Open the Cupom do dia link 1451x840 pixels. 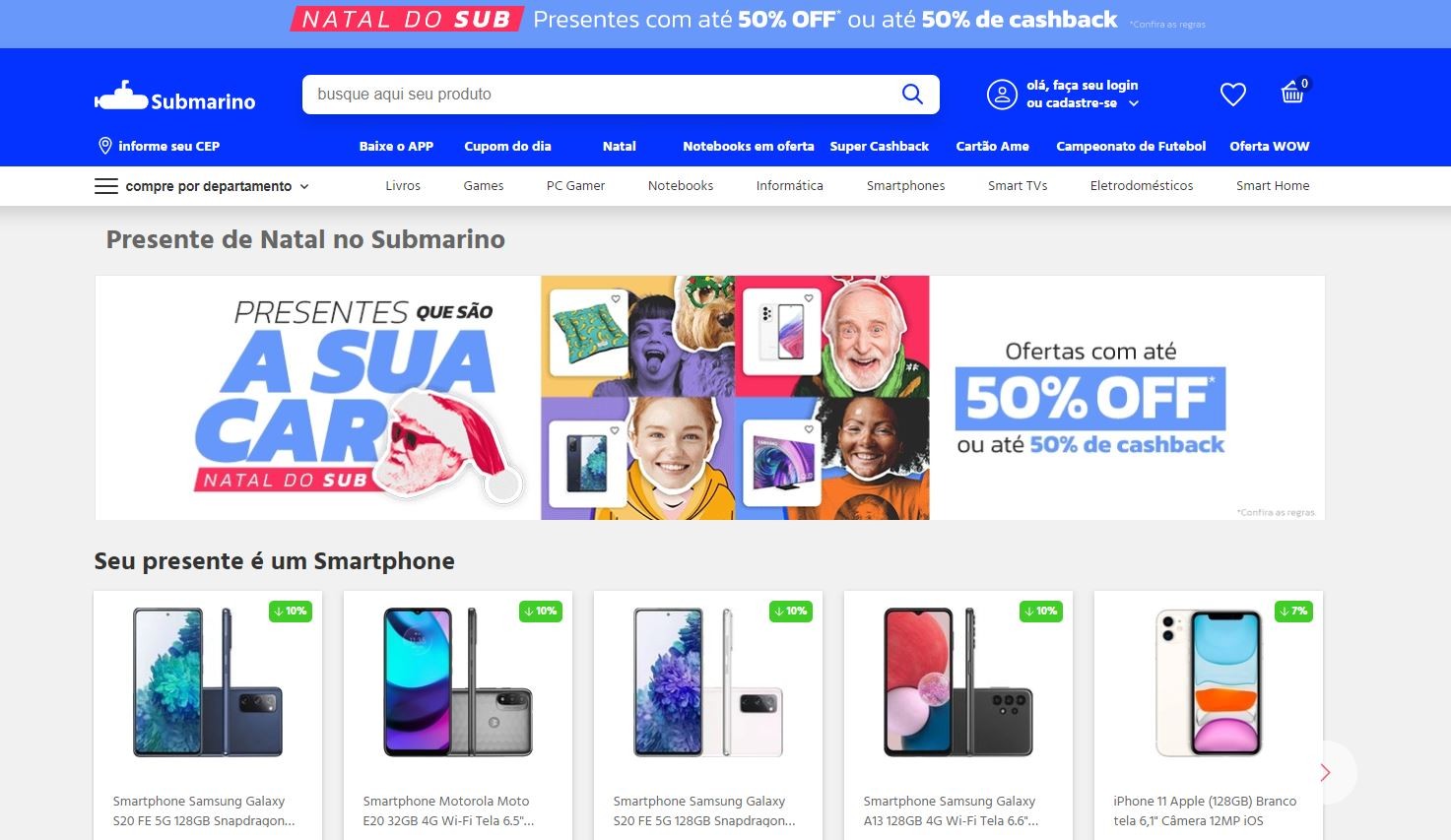pyautogui.click(x=507, y=146)
